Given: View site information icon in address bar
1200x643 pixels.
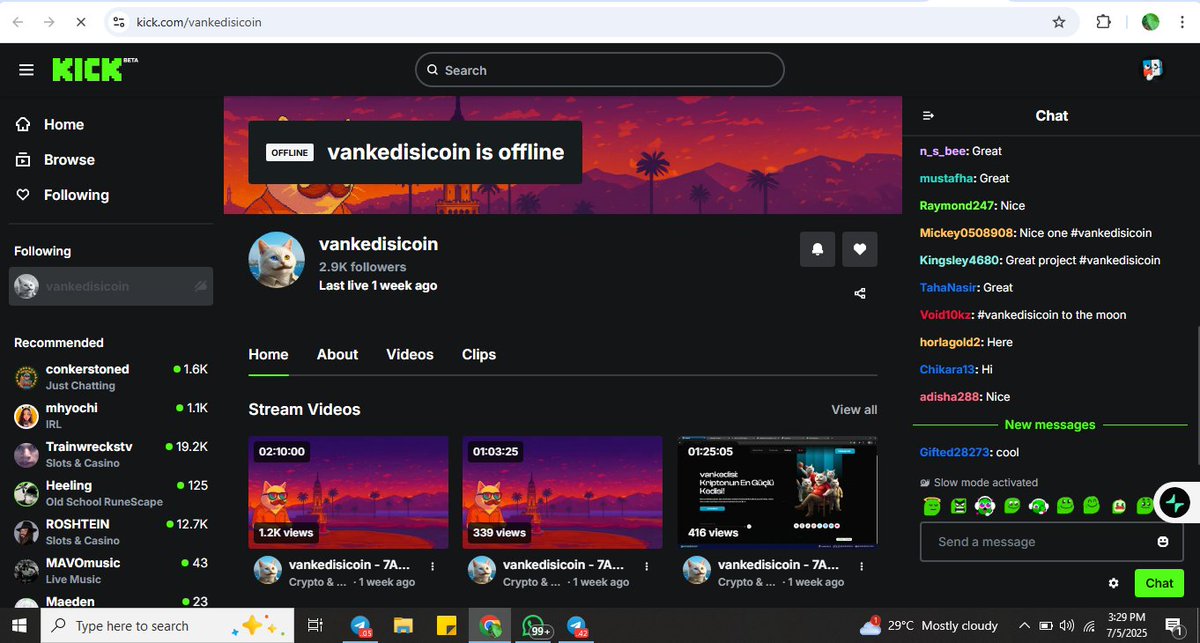Looking at the screenshot, I should click(118, 21).
